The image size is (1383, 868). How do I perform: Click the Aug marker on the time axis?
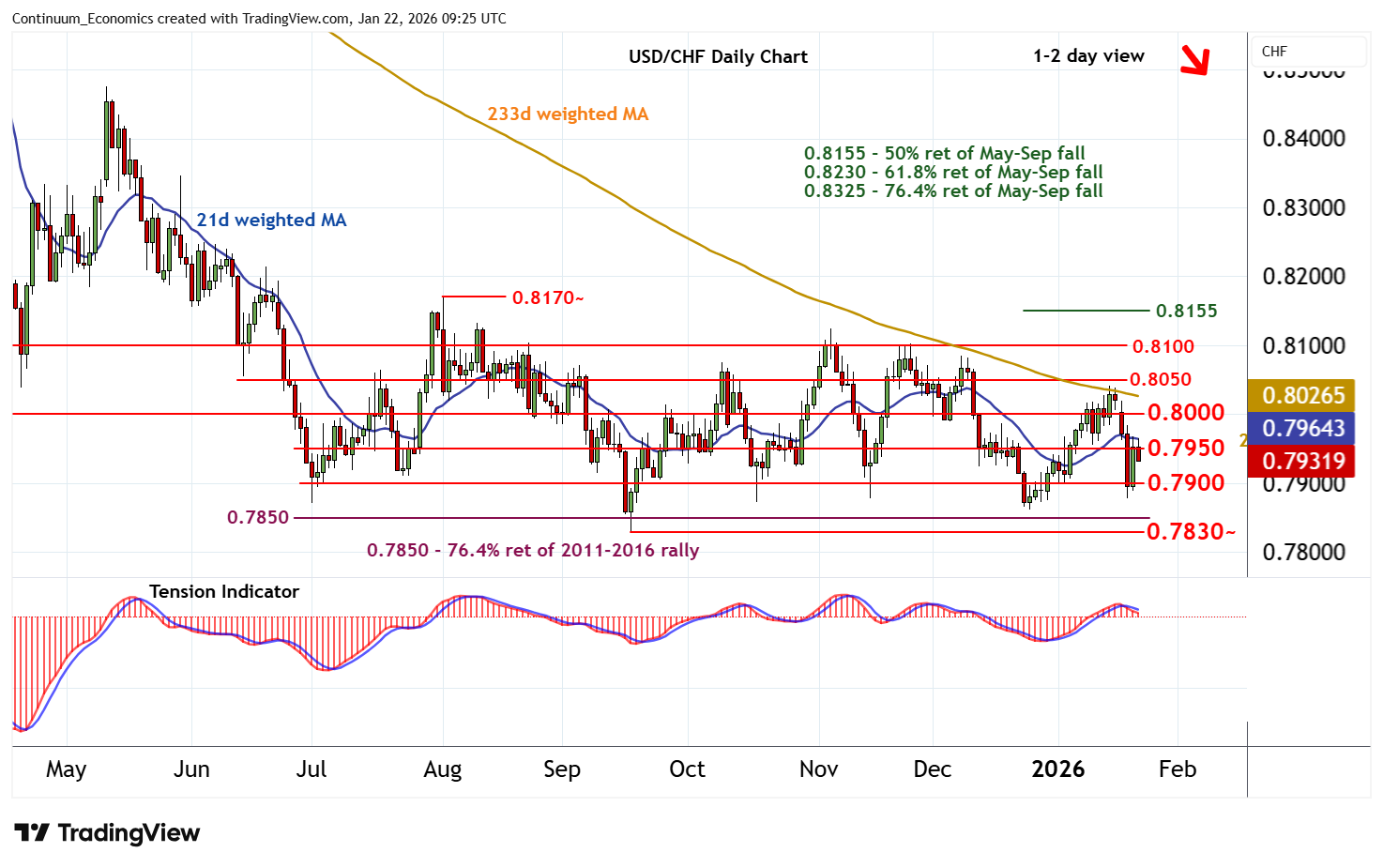(442, 769)
